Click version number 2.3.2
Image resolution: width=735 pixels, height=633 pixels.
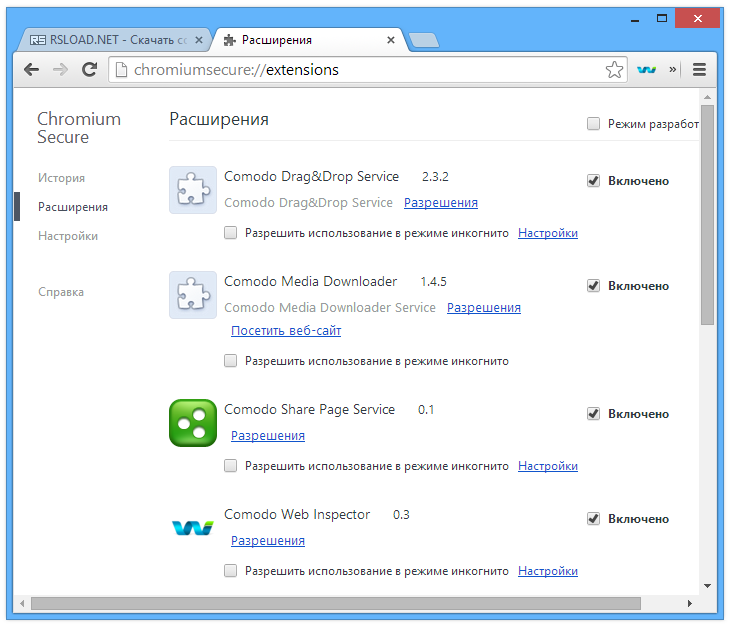(x=435, y=177)
